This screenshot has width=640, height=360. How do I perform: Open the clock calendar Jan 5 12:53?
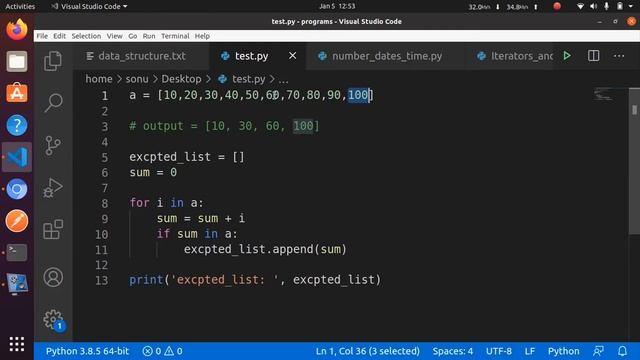pos(337,6)
